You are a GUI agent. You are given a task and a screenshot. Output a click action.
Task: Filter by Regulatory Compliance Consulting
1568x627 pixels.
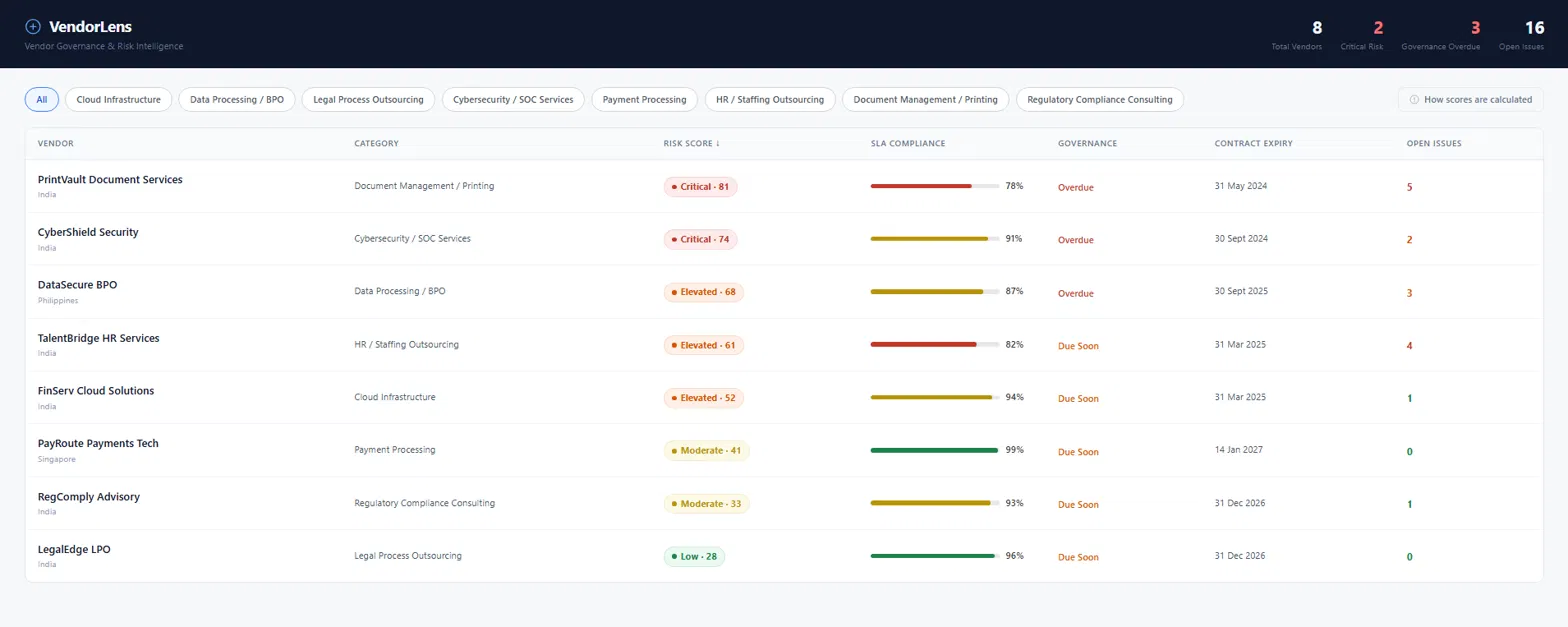point(1100,100)
